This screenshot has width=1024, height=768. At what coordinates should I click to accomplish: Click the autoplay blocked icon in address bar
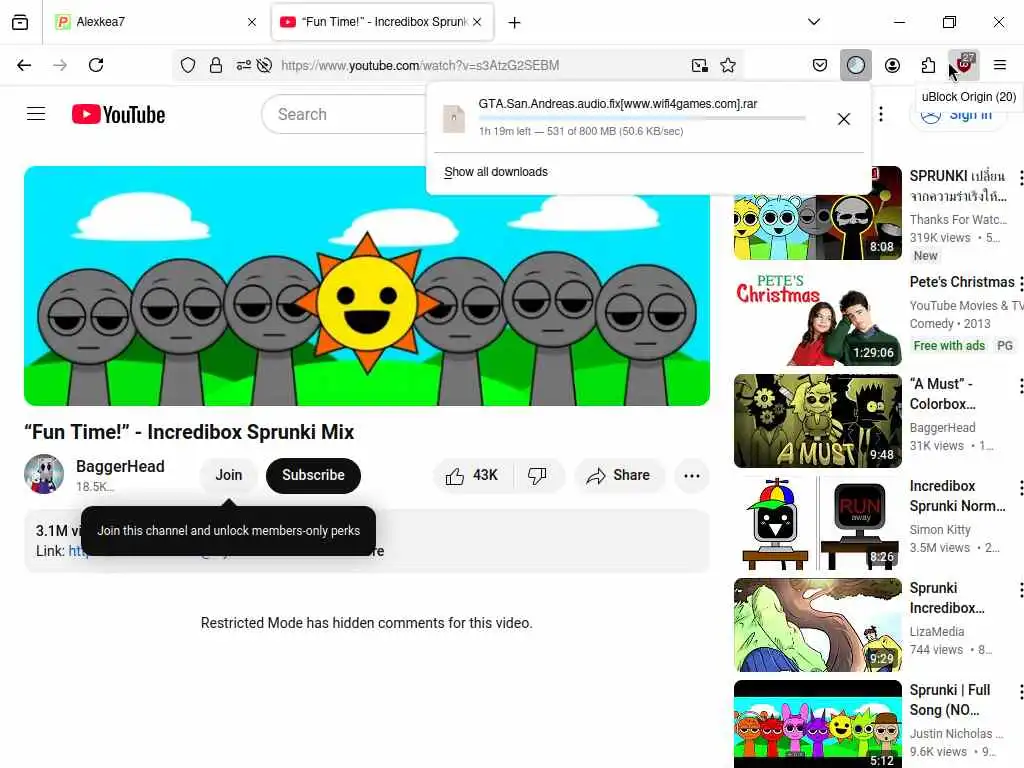pos(264,65)
